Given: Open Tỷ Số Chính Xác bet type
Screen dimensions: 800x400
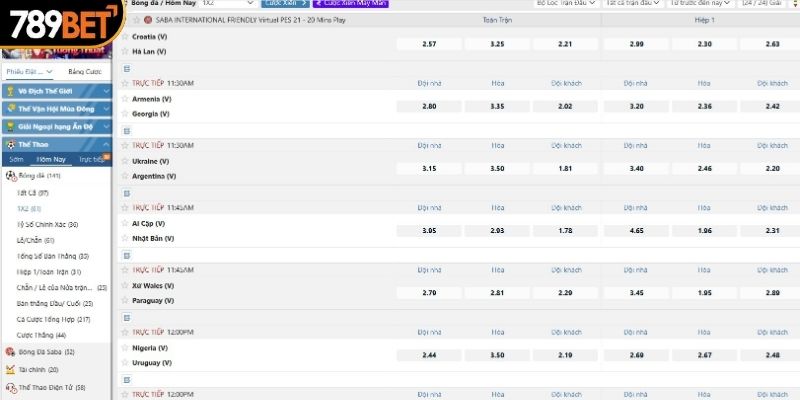Looking at the screenshot, I should point(47,225).
